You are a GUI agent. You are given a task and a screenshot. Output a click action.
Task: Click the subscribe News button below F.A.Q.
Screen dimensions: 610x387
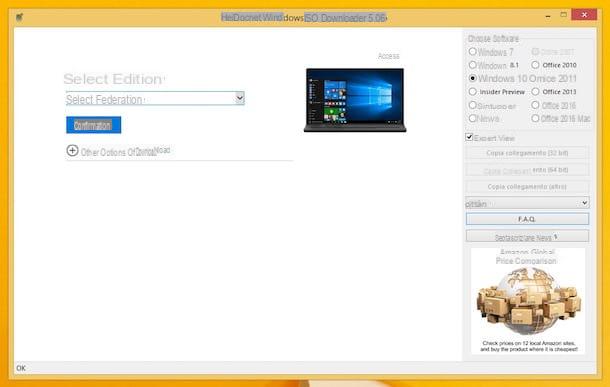coord(527,236)
